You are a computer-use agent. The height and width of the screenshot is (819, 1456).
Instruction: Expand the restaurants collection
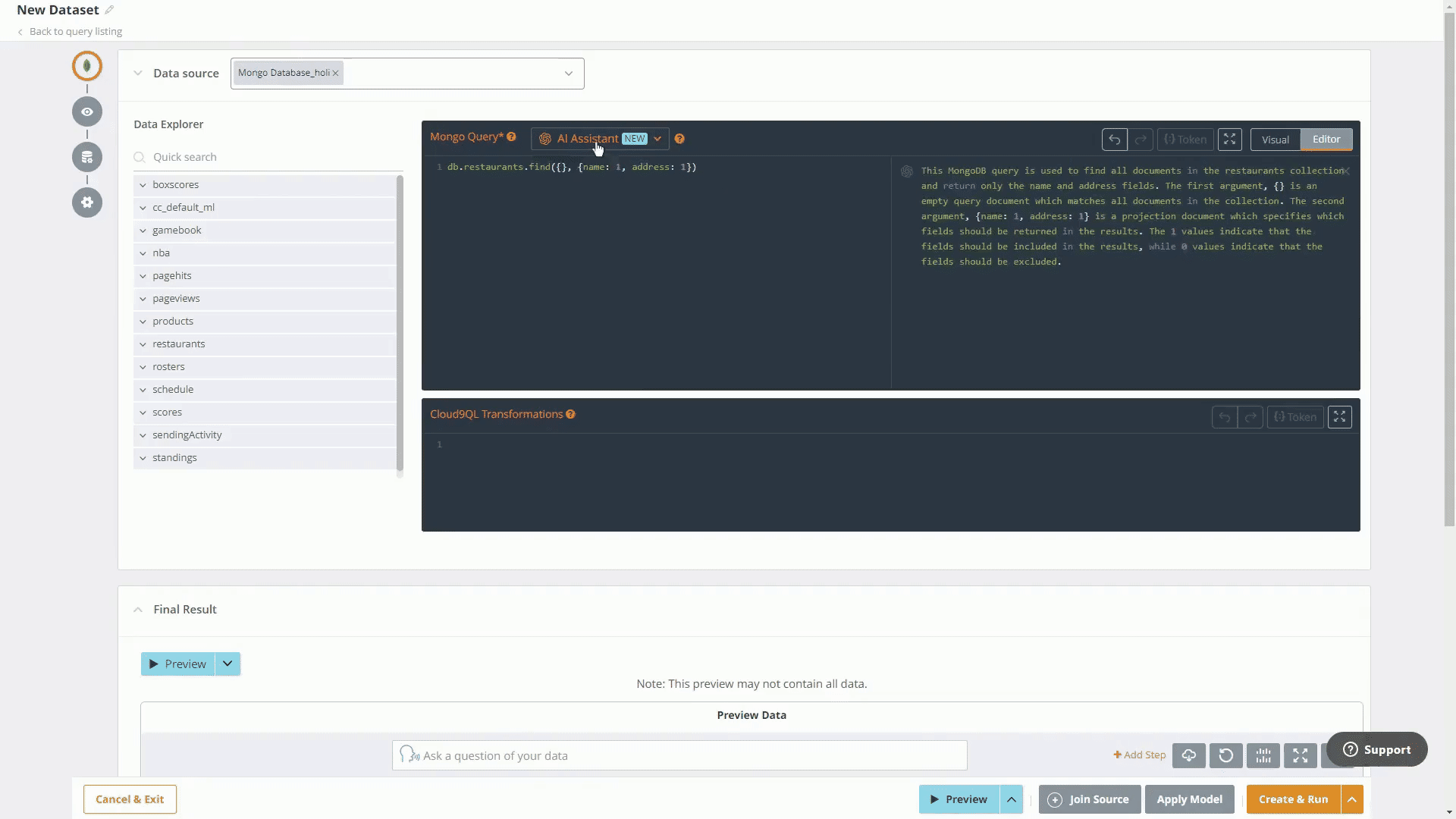[x=143, y=344]
